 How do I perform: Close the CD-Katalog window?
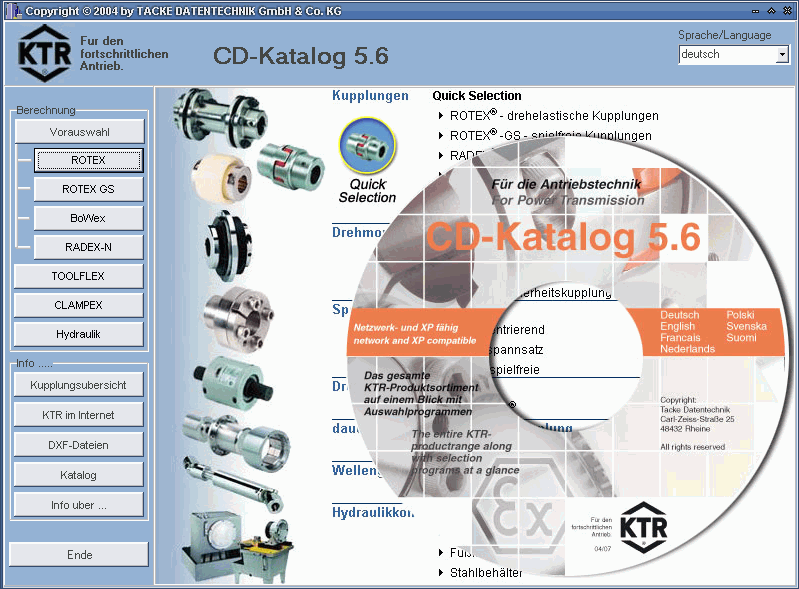coord(787,11)
